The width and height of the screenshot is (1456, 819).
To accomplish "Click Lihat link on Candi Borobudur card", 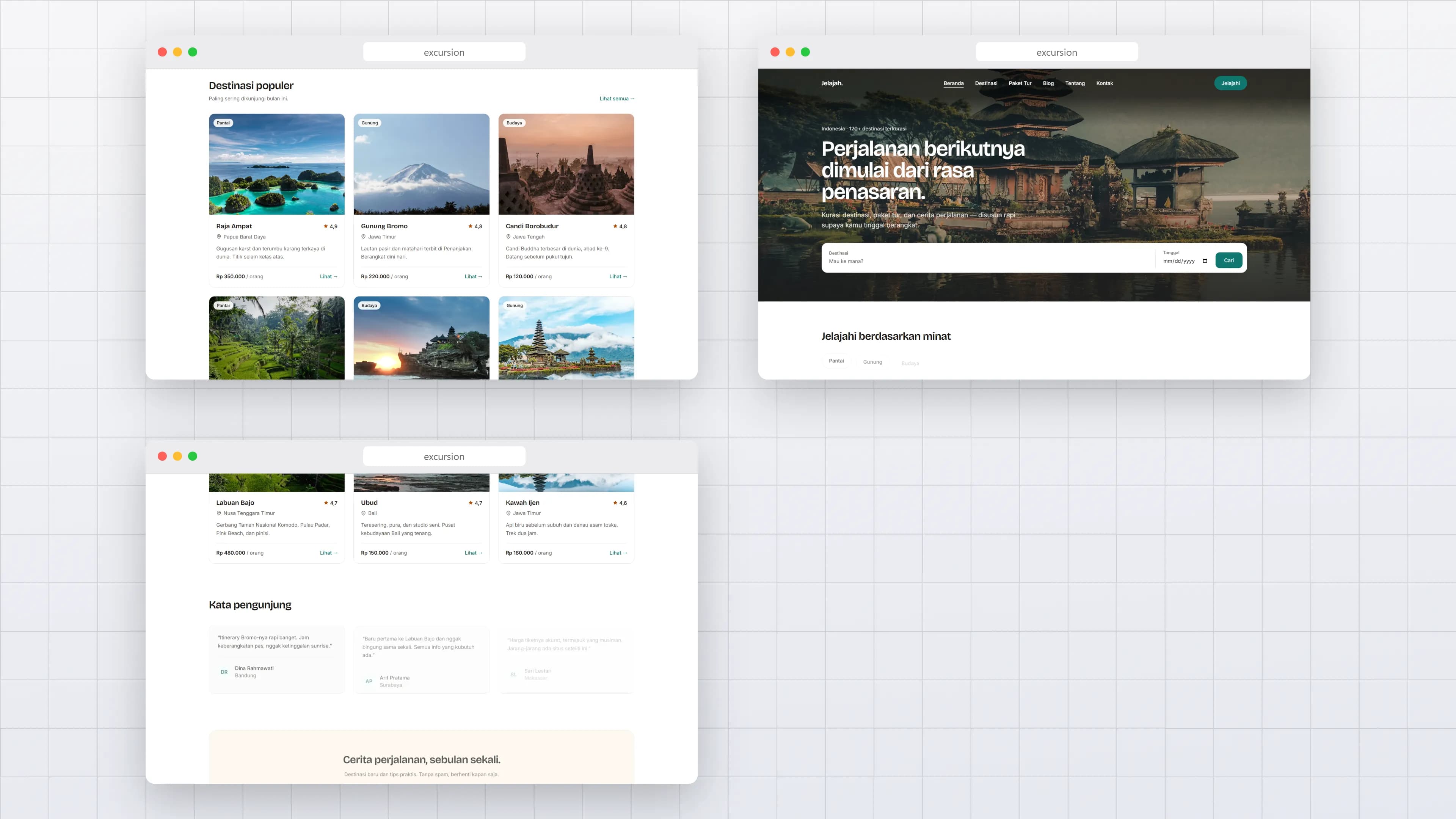I will point(618,276).
